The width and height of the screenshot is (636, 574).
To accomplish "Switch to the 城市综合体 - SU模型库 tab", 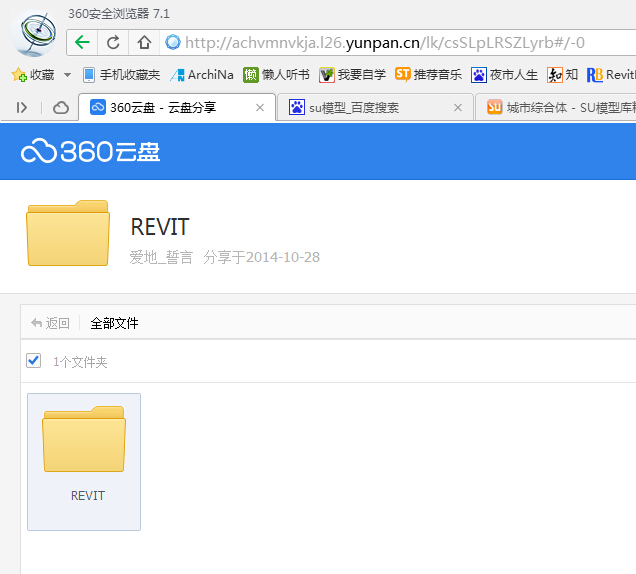I will click(x=556, y=107).
